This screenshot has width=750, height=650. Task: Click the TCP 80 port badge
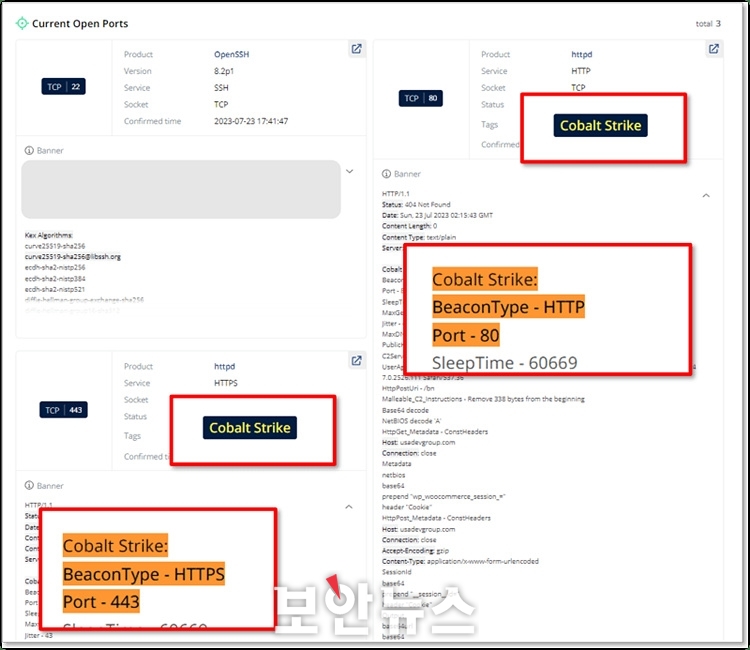[x=421, y=98]
